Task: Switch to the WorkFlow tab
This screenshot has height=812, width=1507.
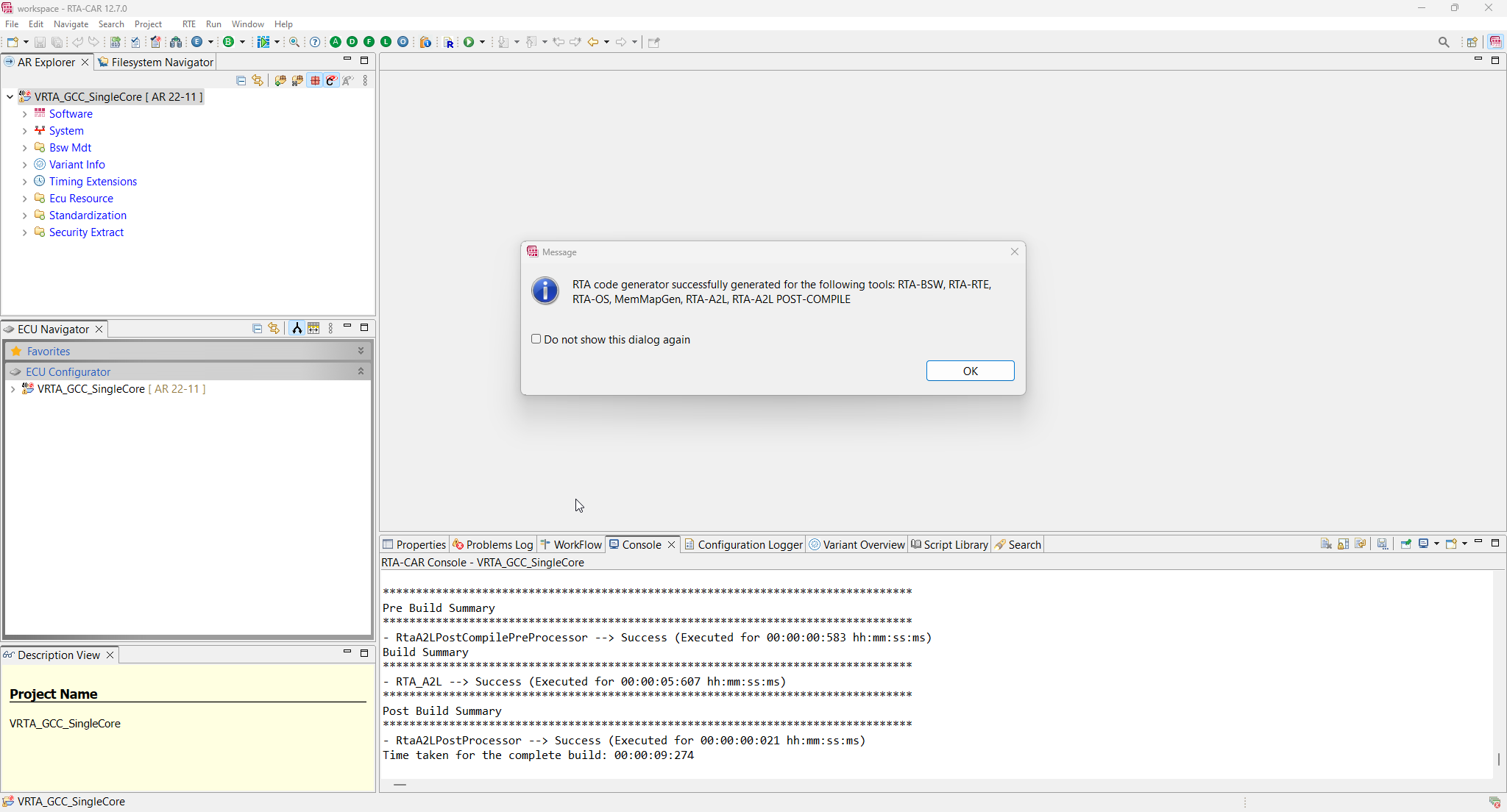Action: [x=571, y=545]
